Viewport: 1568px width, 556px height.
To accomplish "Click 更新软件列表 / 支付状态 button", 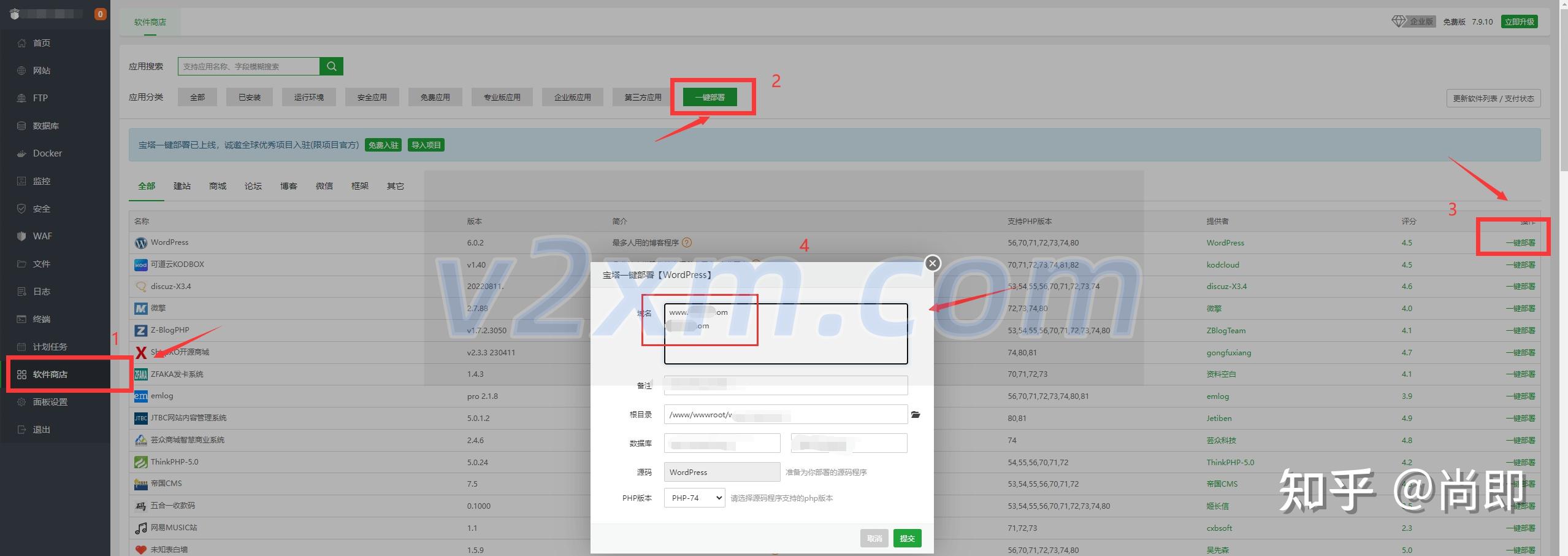I will (1493, 98).
